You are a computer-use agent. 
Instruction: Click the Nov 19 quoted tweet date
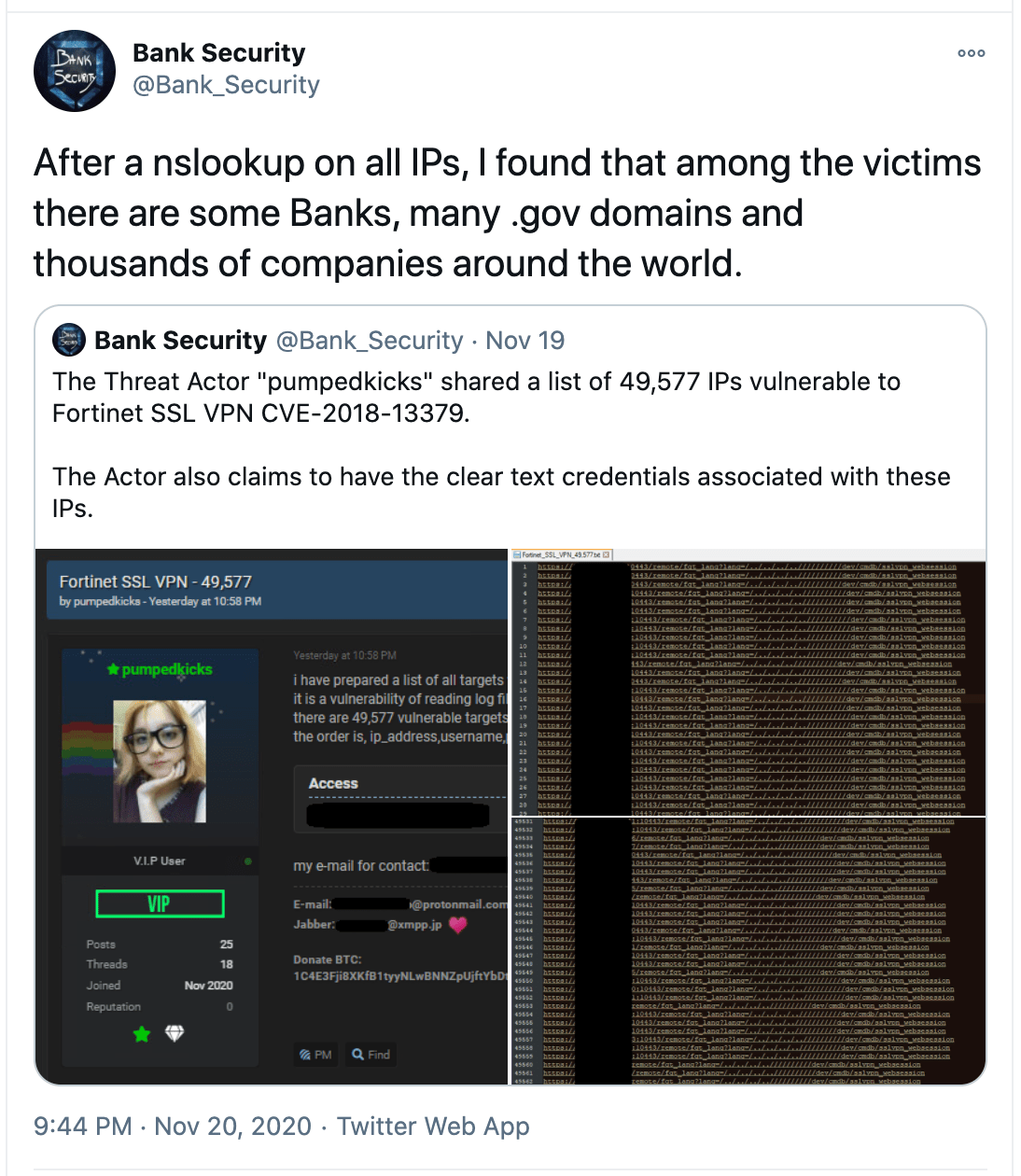click(x=525, y=341)
